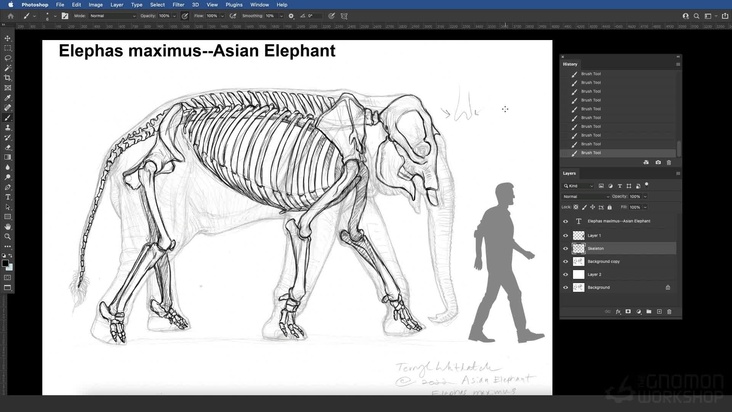Create a new layer group
Image resolution: width=732 pixels, height=412 pixels.
(648, 312)
